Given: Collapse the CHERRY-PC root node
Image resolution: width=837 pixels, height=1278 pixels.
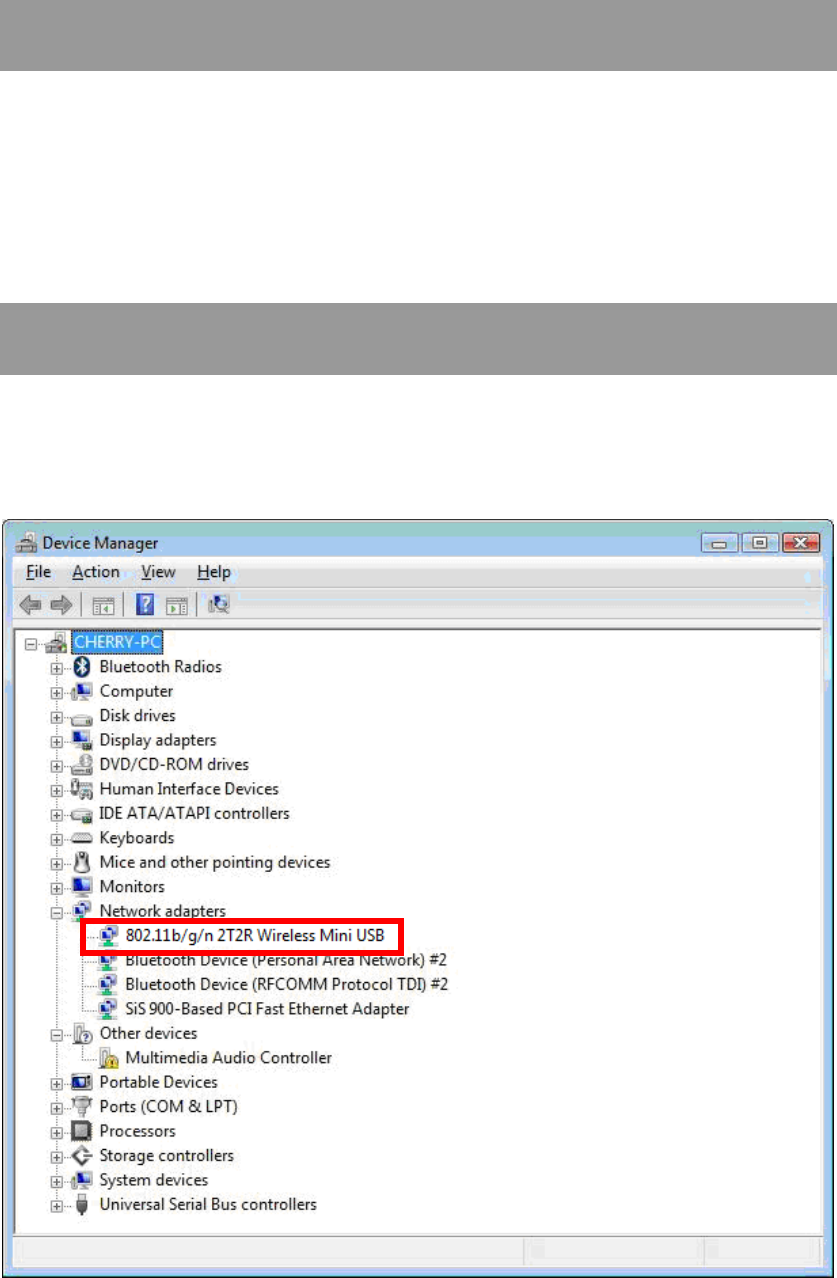Looking at the screenshot, I should click(29, 643).
